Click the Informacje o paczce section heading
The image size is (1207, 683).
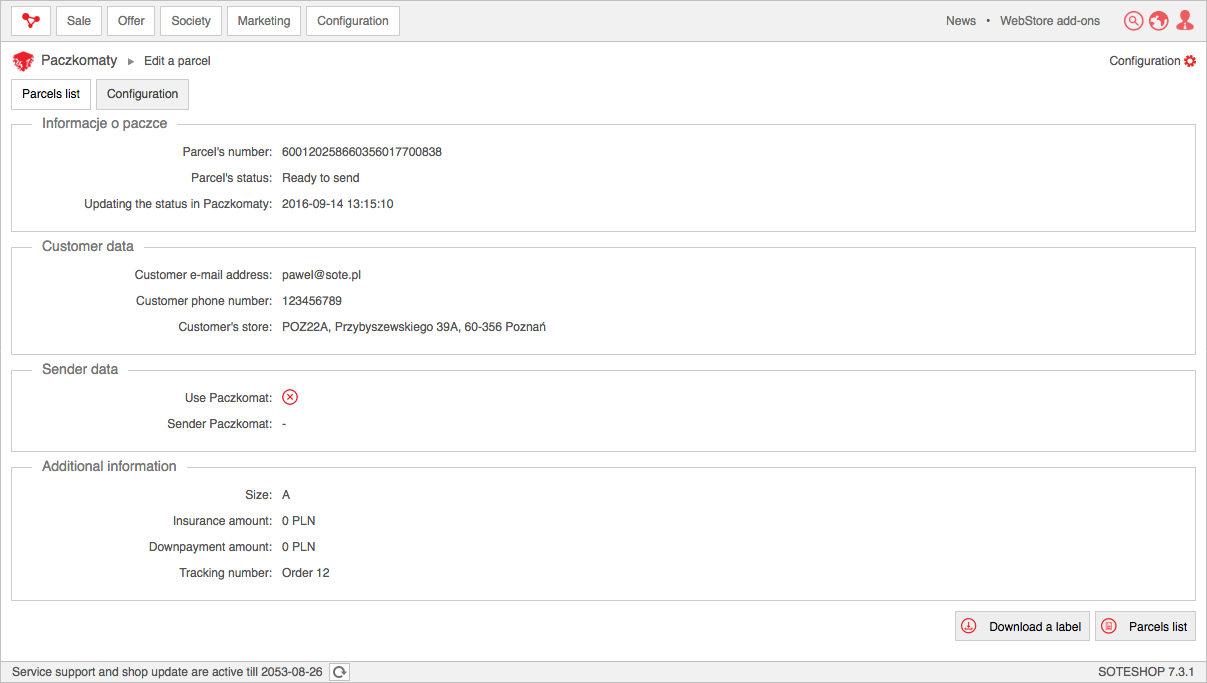[x=105, y=123]
